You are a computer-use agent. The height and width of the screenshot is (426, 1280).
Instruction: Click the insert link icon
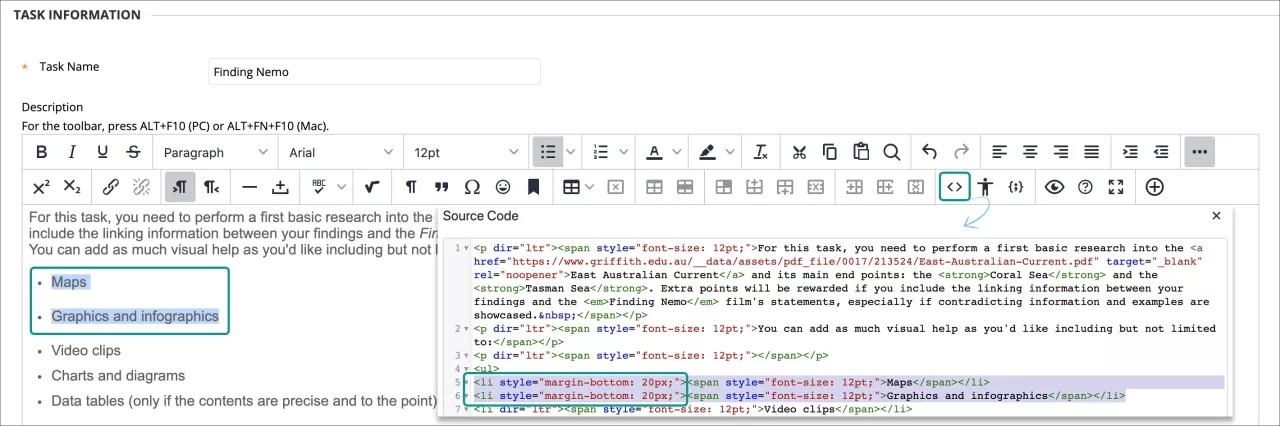(111, 187)
